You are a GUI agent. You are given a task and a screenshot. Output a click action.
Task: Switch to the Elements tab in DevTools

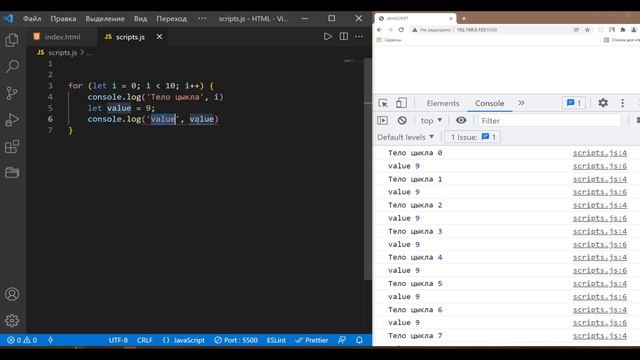[443, 103]
